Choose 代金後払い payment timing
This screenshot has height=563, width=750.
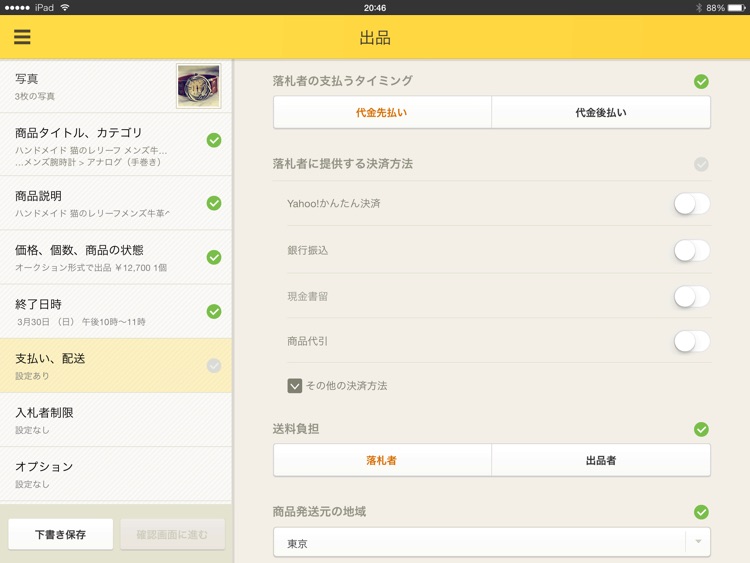click(x=601, y=112)
